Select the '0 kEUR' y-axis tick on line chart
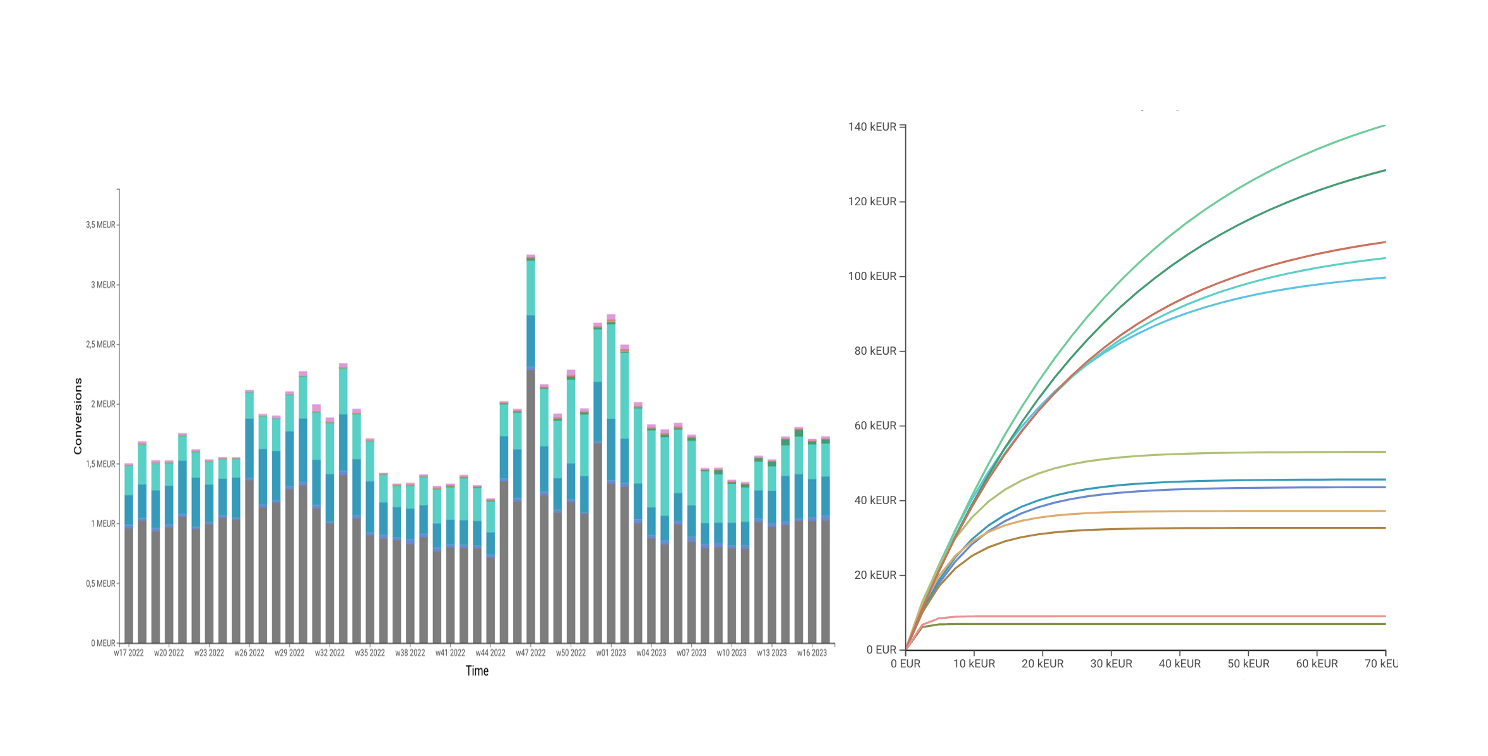 (x=880, y=650)
